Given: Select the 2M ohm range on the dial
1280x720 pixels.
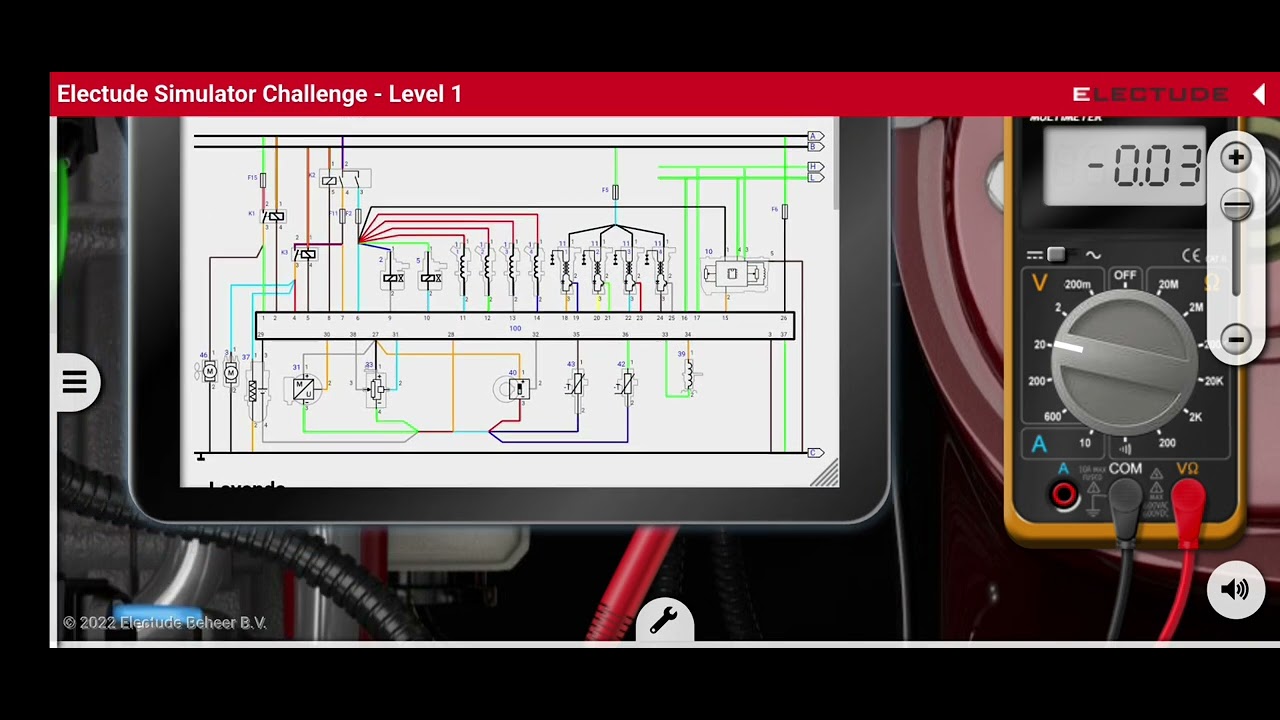Looking at the screenshot, I should (x=1195, y=308).
